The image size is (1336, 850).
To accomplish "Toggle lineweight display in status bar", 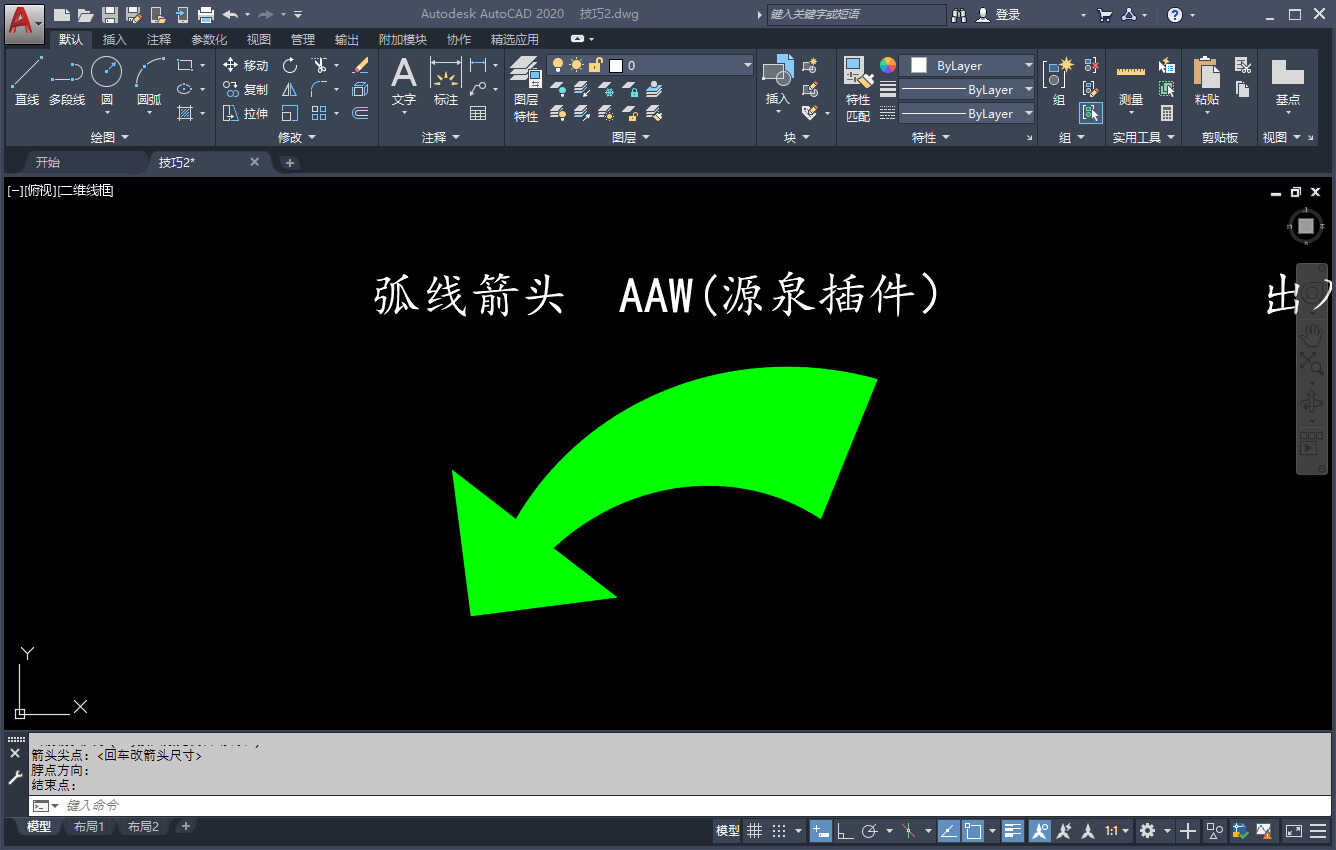I will tap(1013, 831).
